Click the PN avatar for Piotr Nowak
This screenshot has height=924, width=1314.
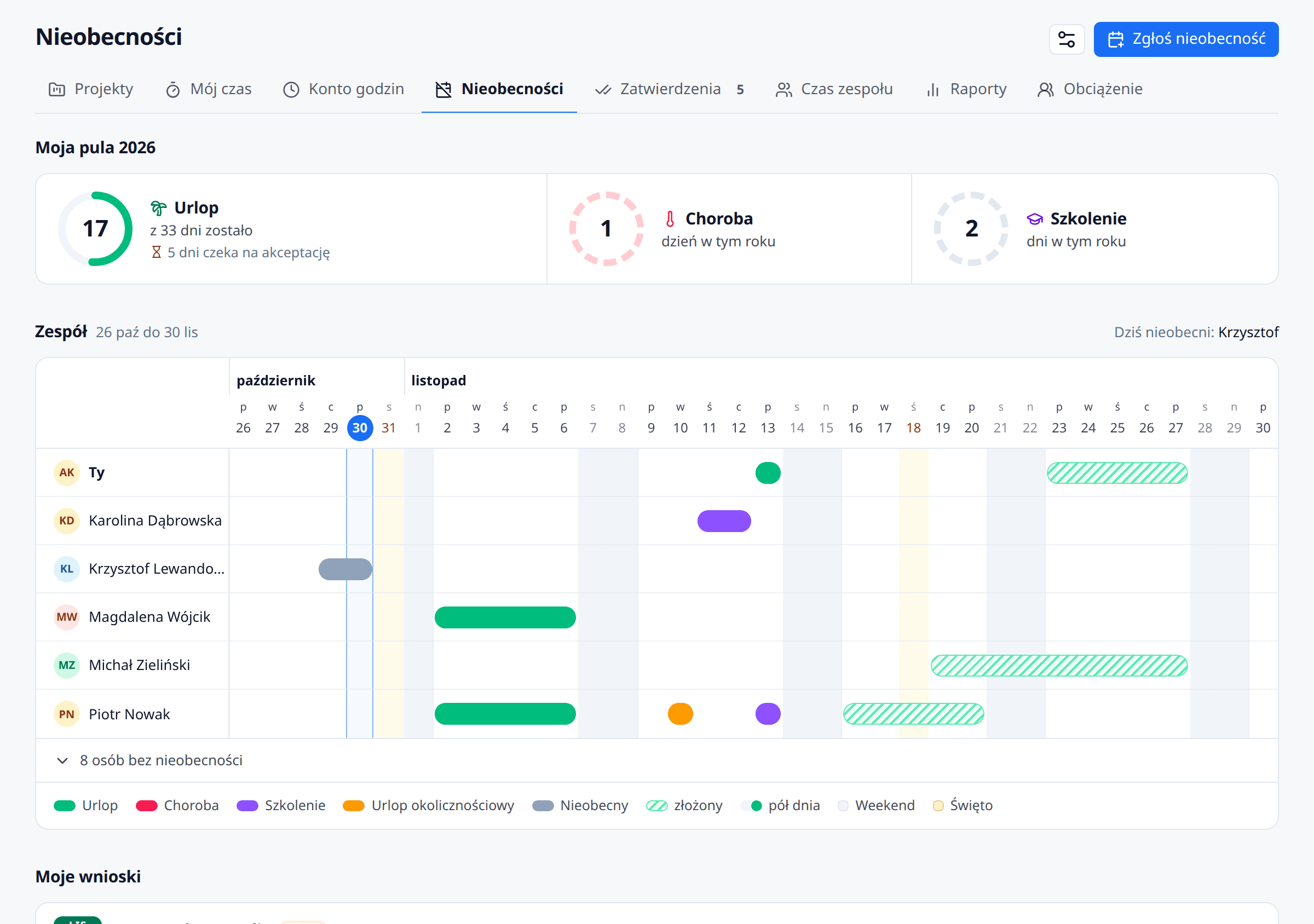(66, 714)
